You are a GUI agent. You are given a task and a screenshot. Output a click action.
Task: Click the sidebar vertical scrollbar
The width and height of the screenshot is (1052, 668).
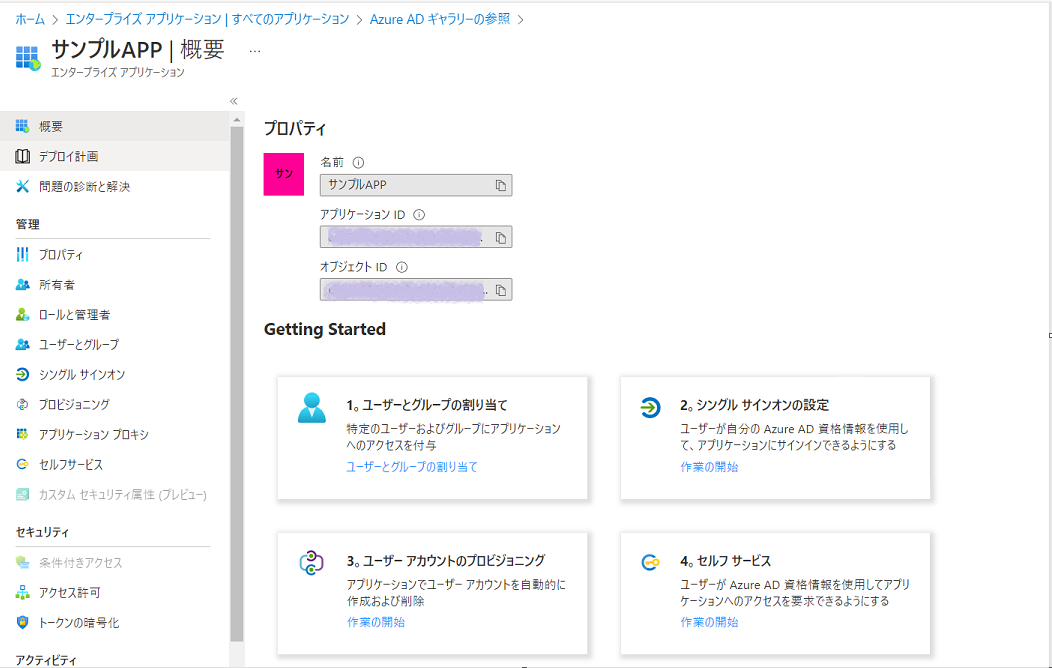click(237, 384)
